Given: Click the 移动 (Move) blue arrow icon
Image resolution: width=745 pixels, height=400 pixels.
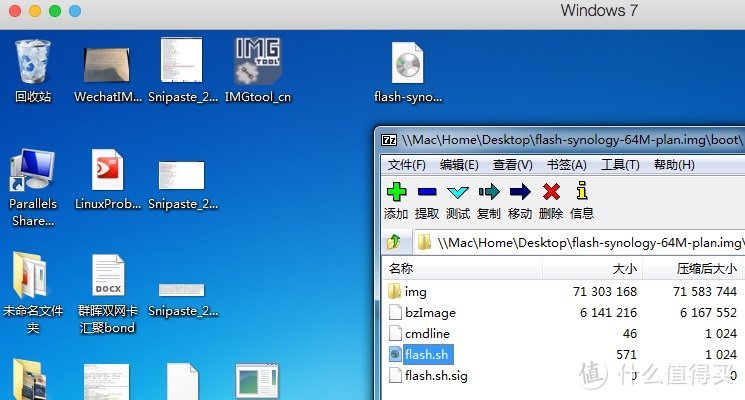Looking at the screenshot, I should [520, 192].
